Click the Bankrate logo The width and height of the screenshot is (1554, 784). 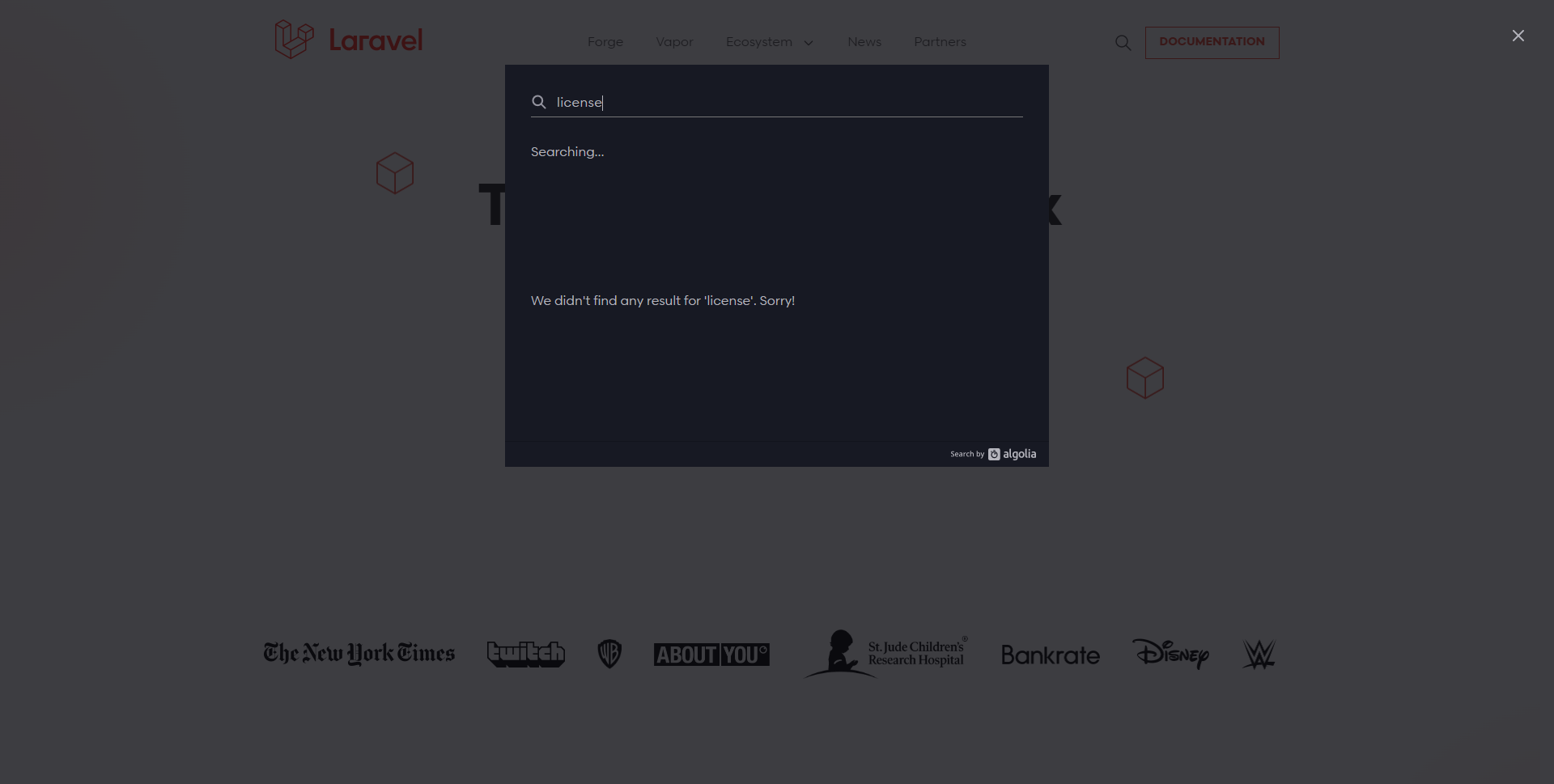[x=1051, y=655]
